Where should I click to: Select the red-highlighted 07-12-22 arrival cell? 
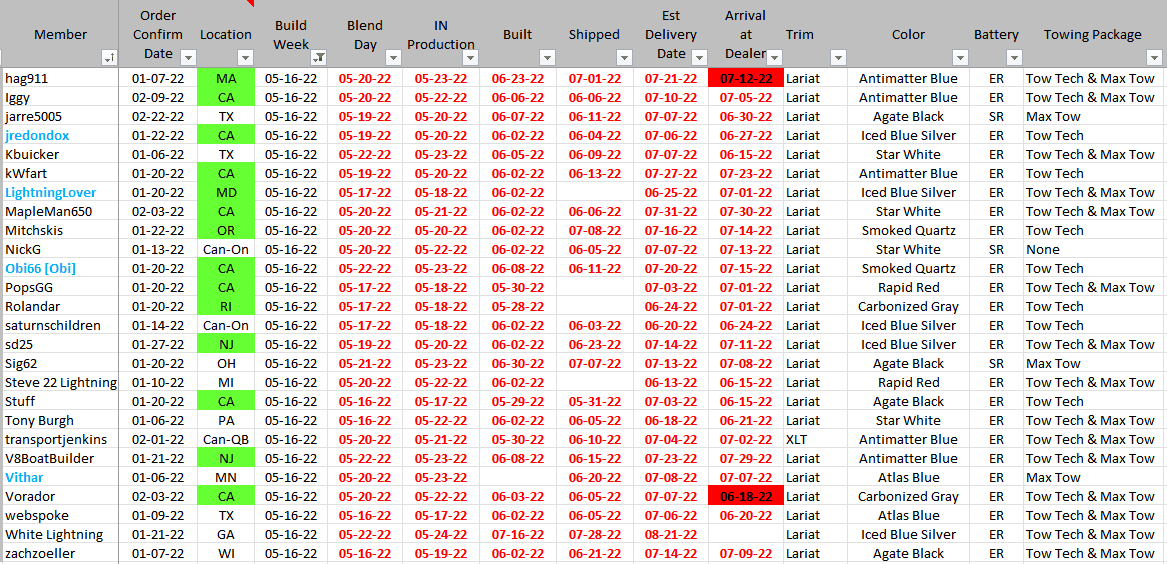pyautogui.click(x=745, y=79)
